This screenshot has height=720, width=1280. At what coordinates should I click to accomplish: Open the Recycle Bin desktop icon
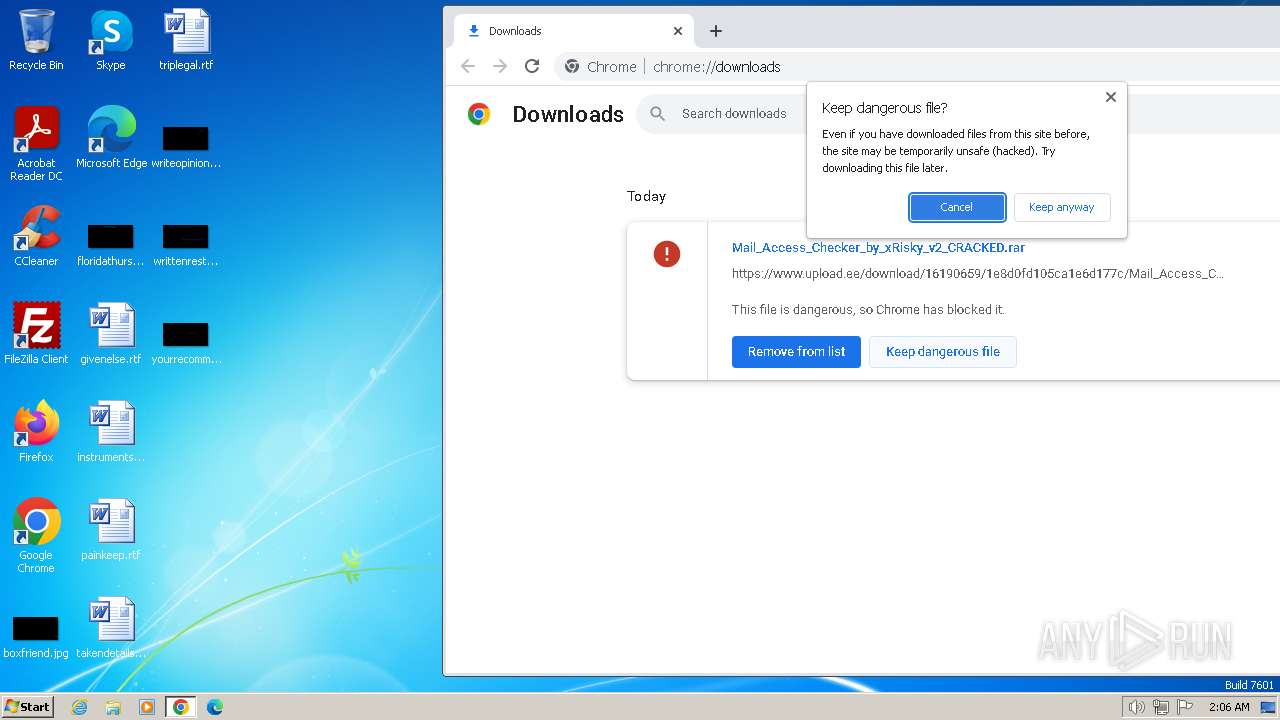pos(36,40)
